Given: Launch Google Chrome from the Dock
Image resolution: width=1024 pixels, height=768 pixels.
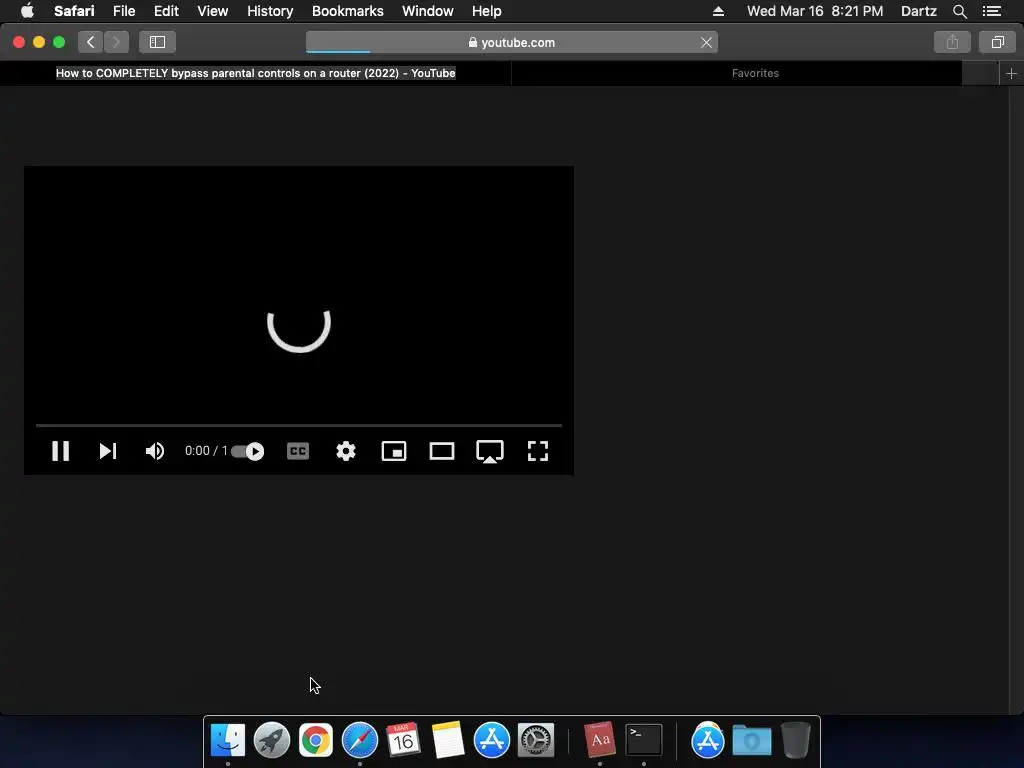Looking at the screenshot, I should (x=316, y=741).
